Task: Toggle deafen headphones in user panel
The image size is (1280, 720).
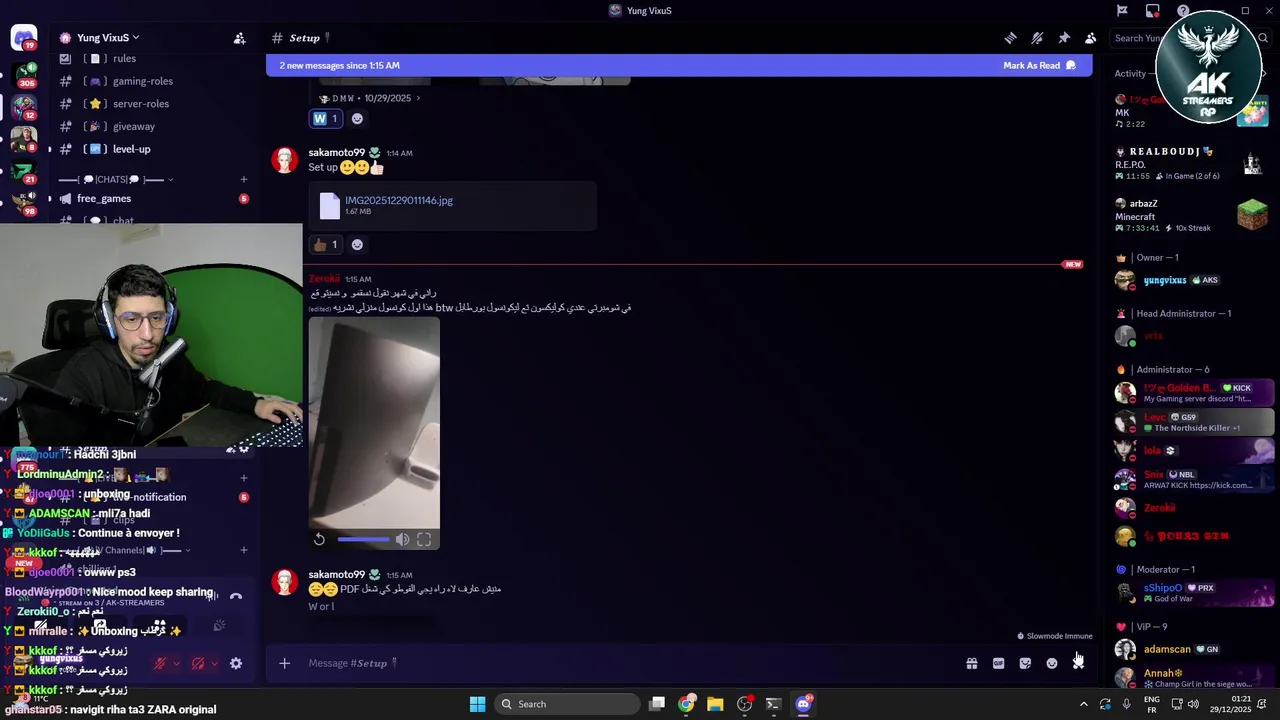Action: click(x=197, y=663)
